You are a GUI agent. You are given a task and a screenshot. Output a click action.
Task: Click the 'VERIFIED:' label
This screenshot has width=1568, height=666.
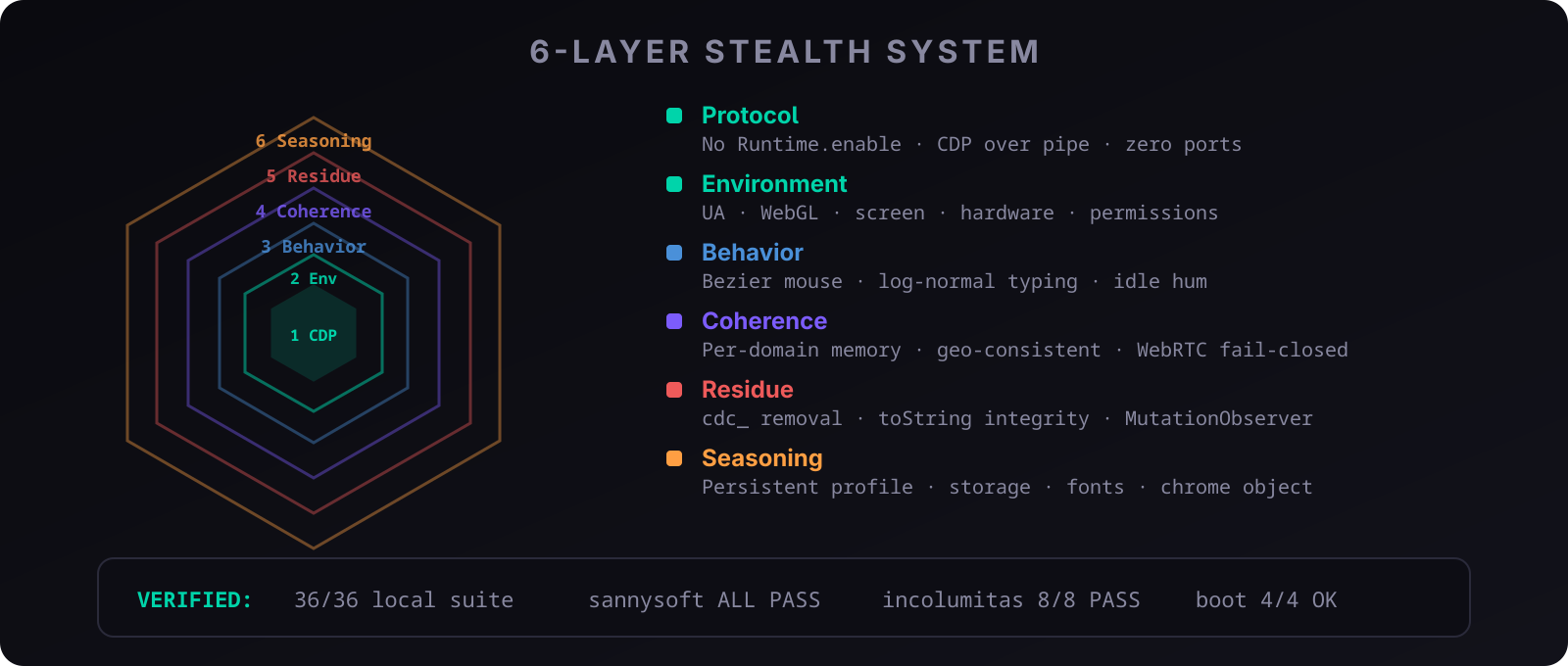(x=195, y=599)
